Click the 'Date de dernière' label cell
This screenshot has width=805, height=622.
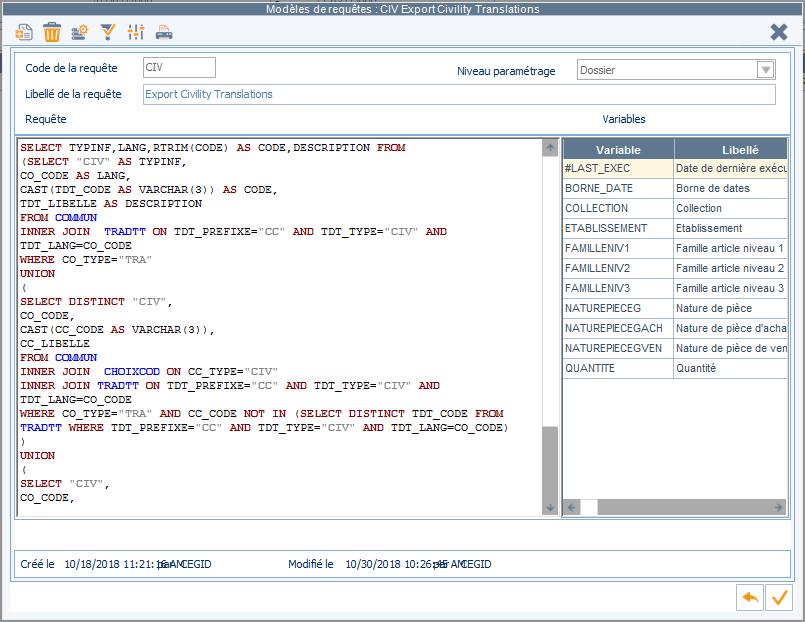pyautogui.click(x=731, y=168)
